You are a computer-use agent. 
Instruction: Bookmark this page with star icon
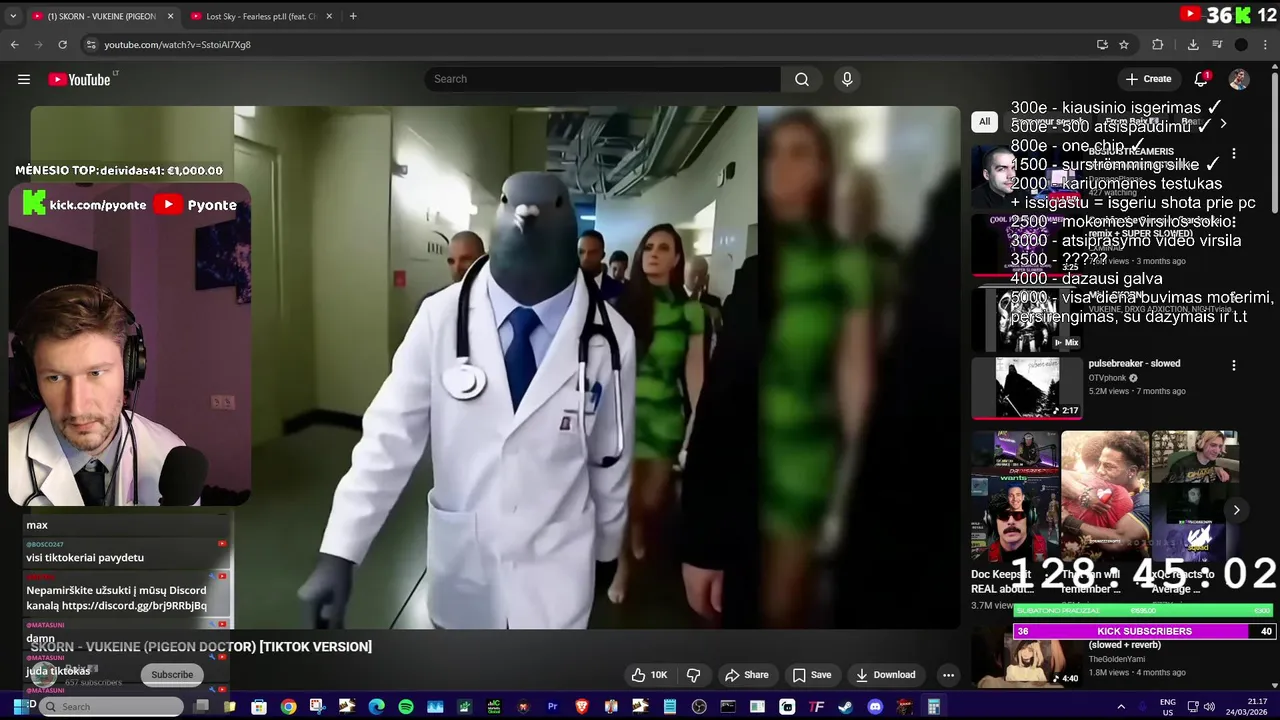(x=1124, y=44)
